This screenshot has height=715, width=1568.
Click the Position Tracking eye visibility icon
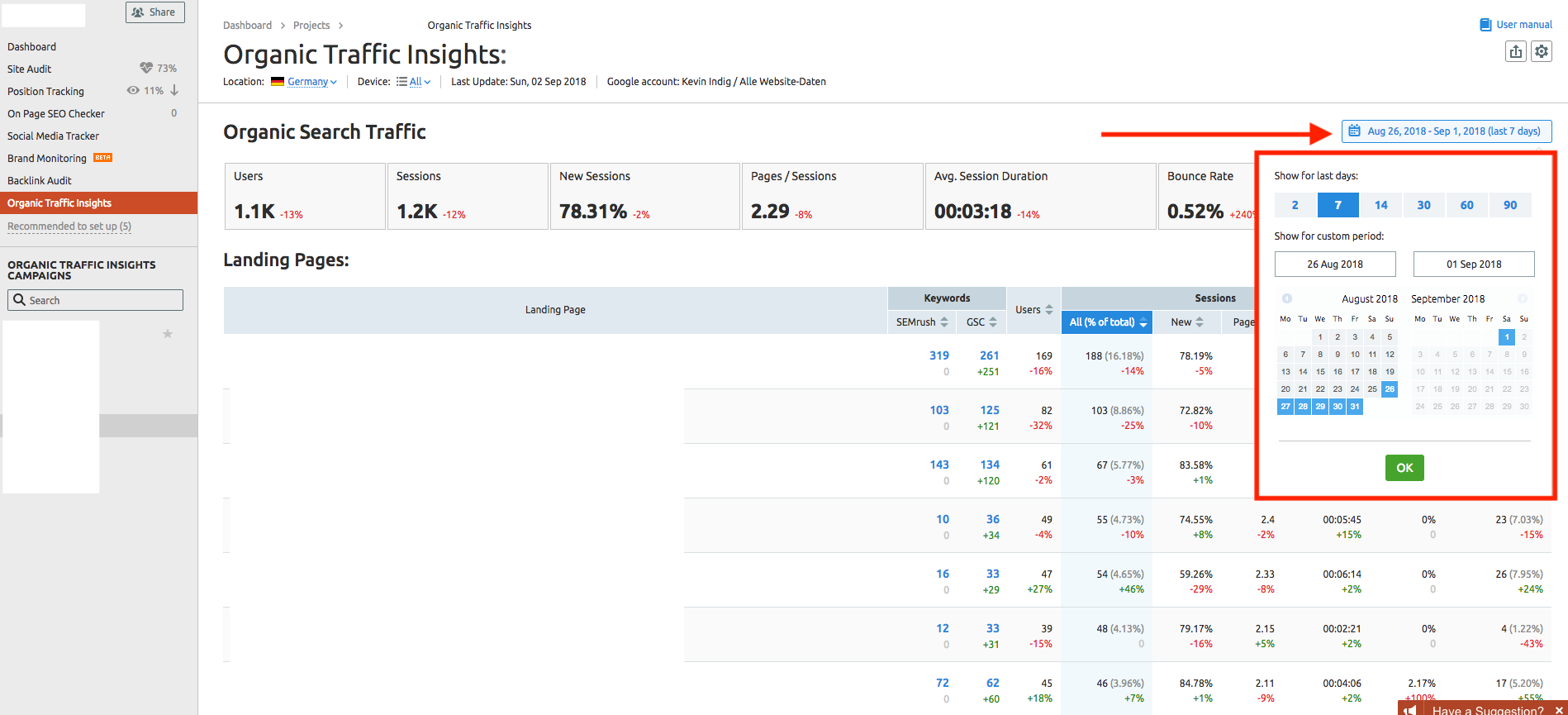133,90
